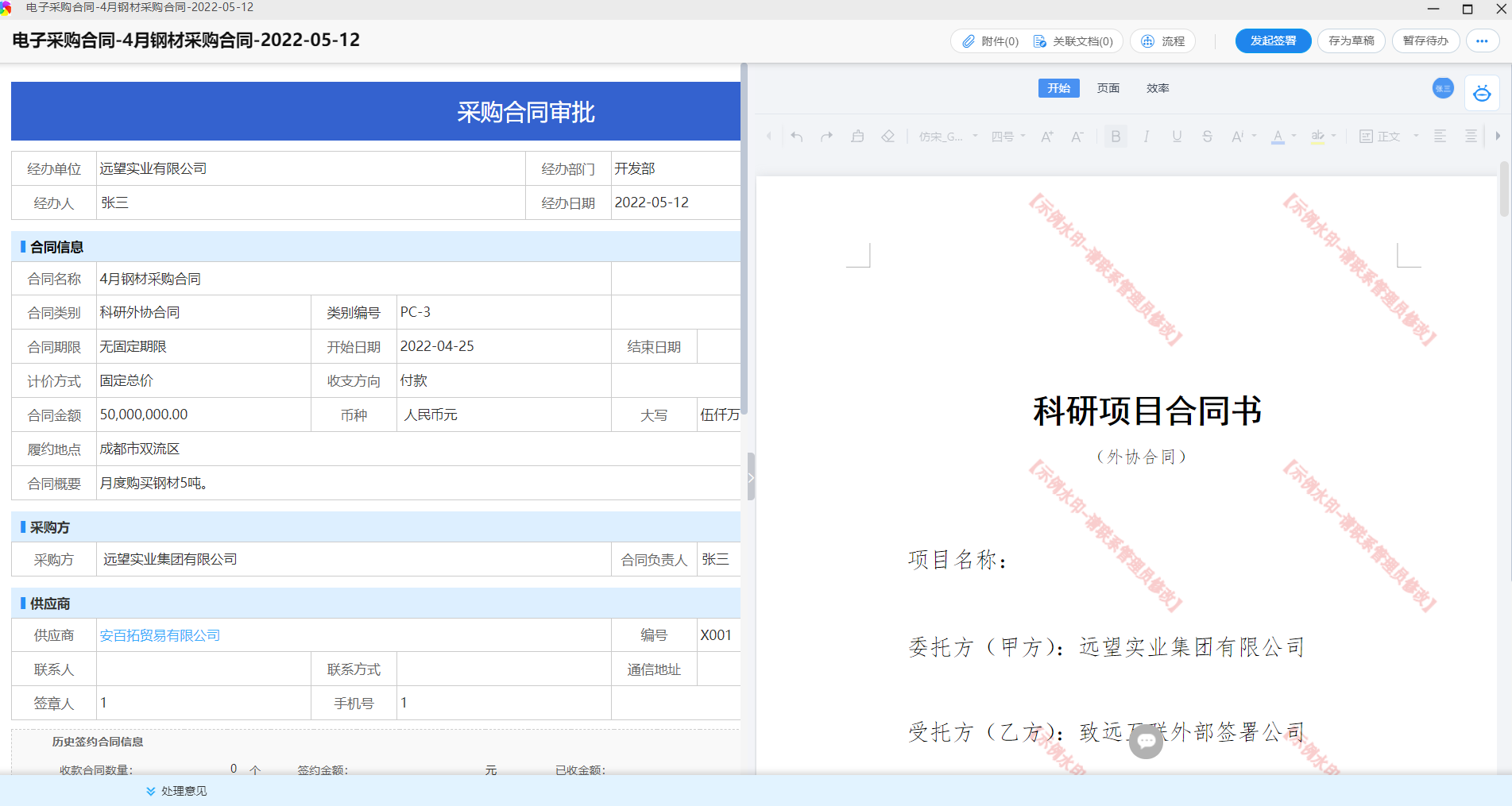Decrease font size with the A- icon
This screenshot has height=806, width=1512.
(x=1077, y=137)
